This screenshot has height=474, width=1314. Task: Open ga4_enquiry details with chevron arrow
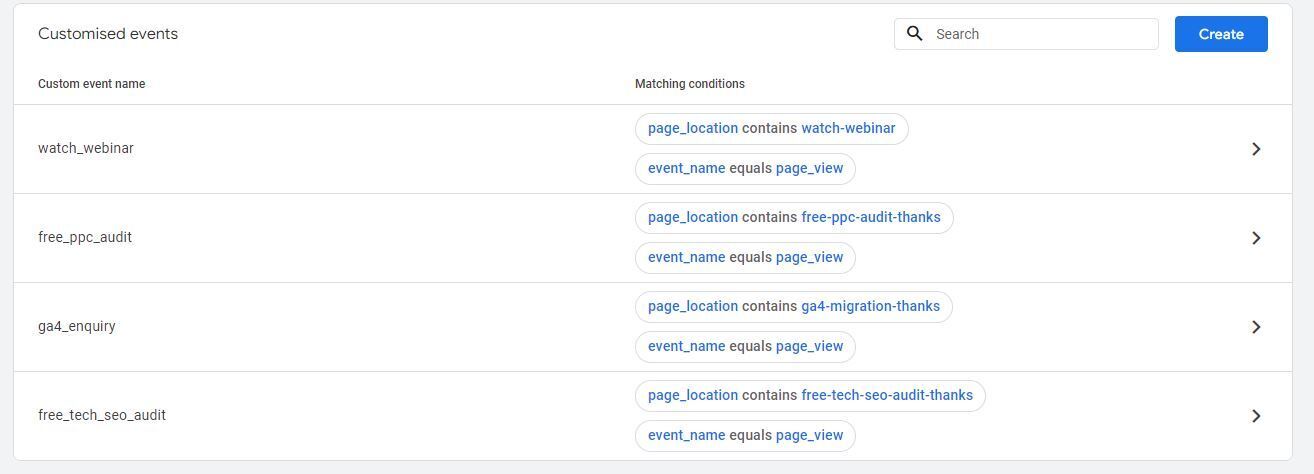(1256, 327)
